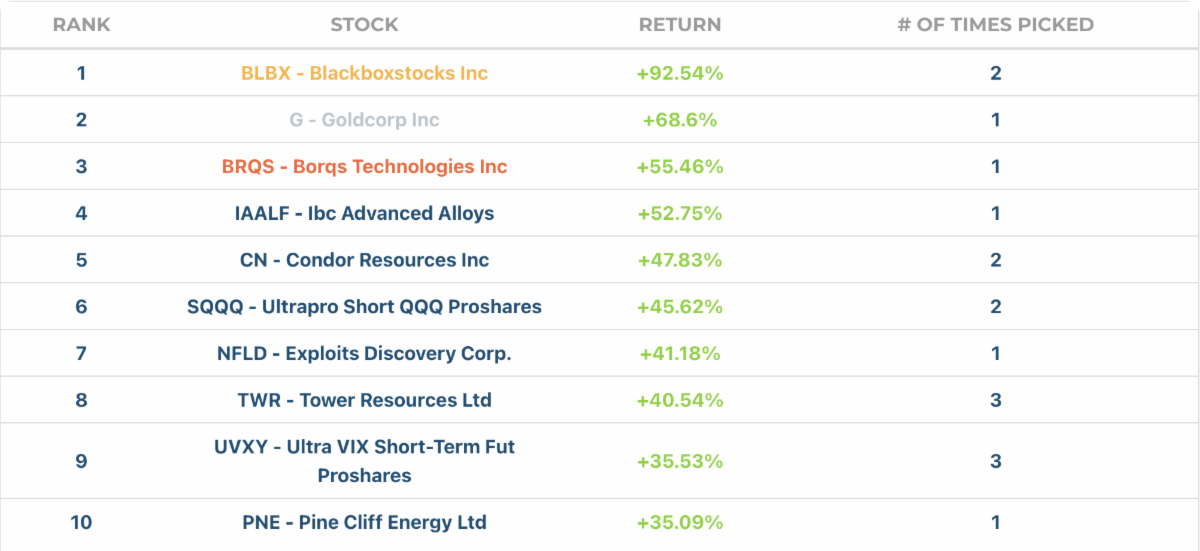Open CN - Condor Resources Inc
The width and height of the screenshot is (1200, 551).
tap(364, 260)
